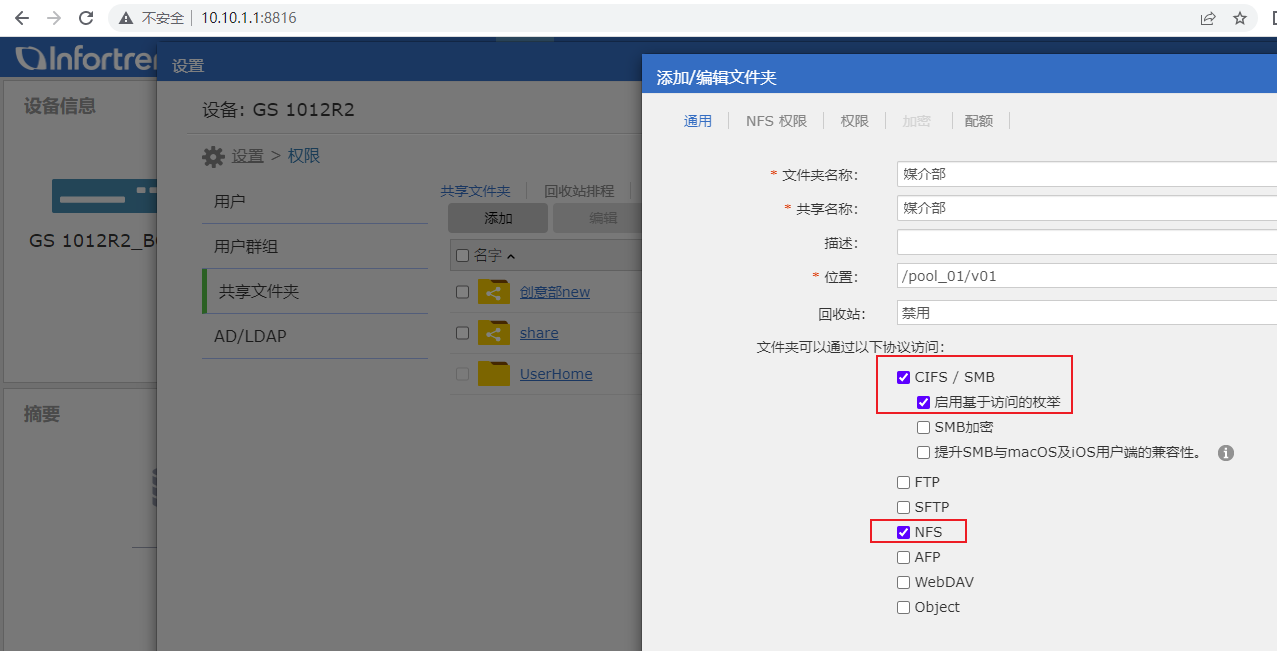Select 用户群组 in the left sidebar

[246, 246]
